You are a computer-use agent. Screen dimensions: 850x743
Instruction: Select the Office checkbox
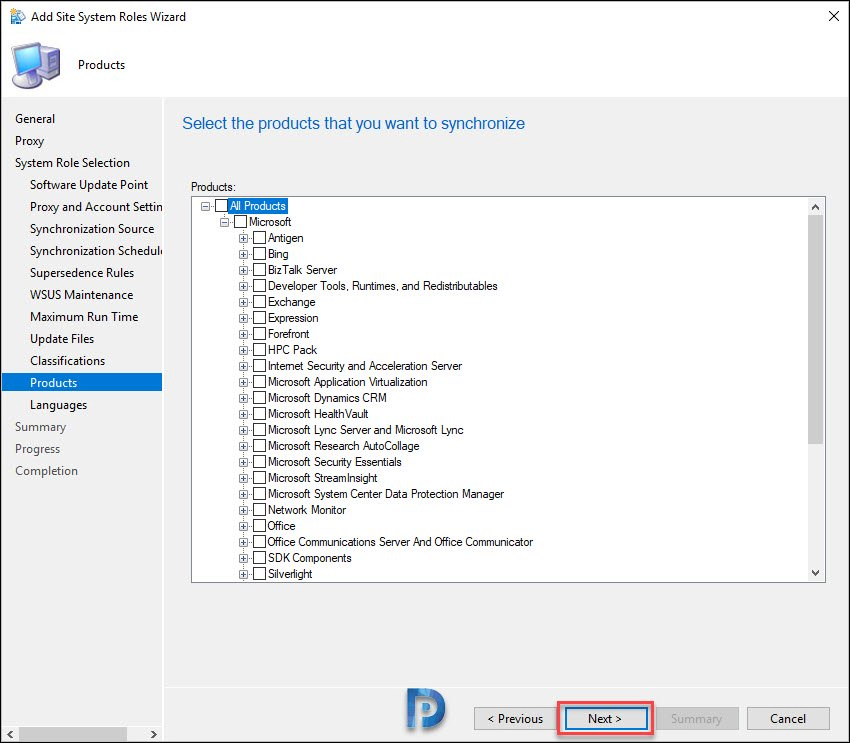click(x=260, y=526)
